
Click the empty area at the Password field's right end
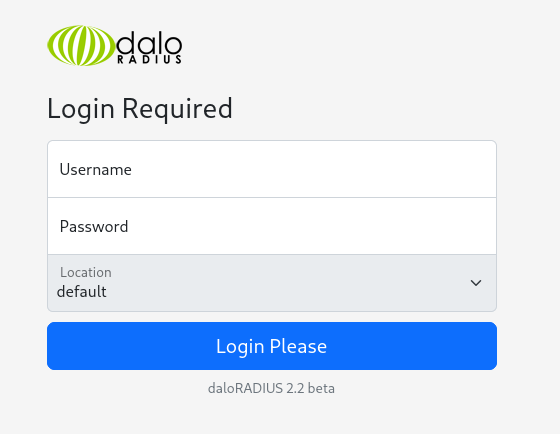(464, 226)
